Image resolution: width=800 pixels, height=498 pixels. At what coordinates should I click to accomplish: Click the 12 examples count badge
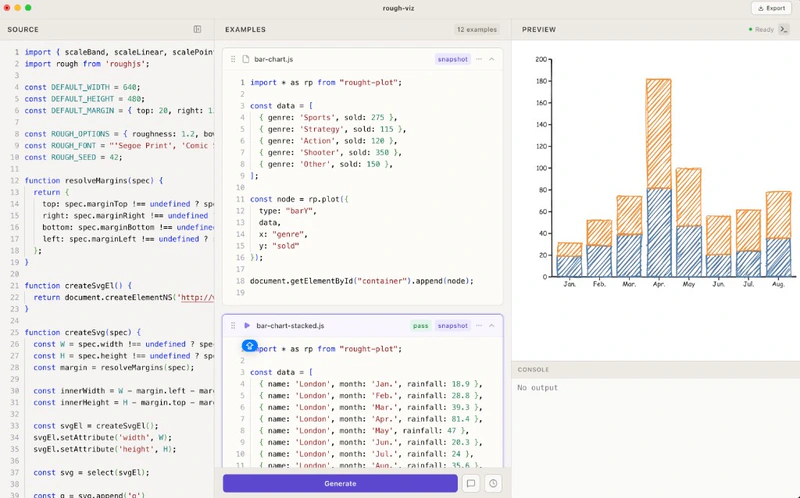(477, 30)
